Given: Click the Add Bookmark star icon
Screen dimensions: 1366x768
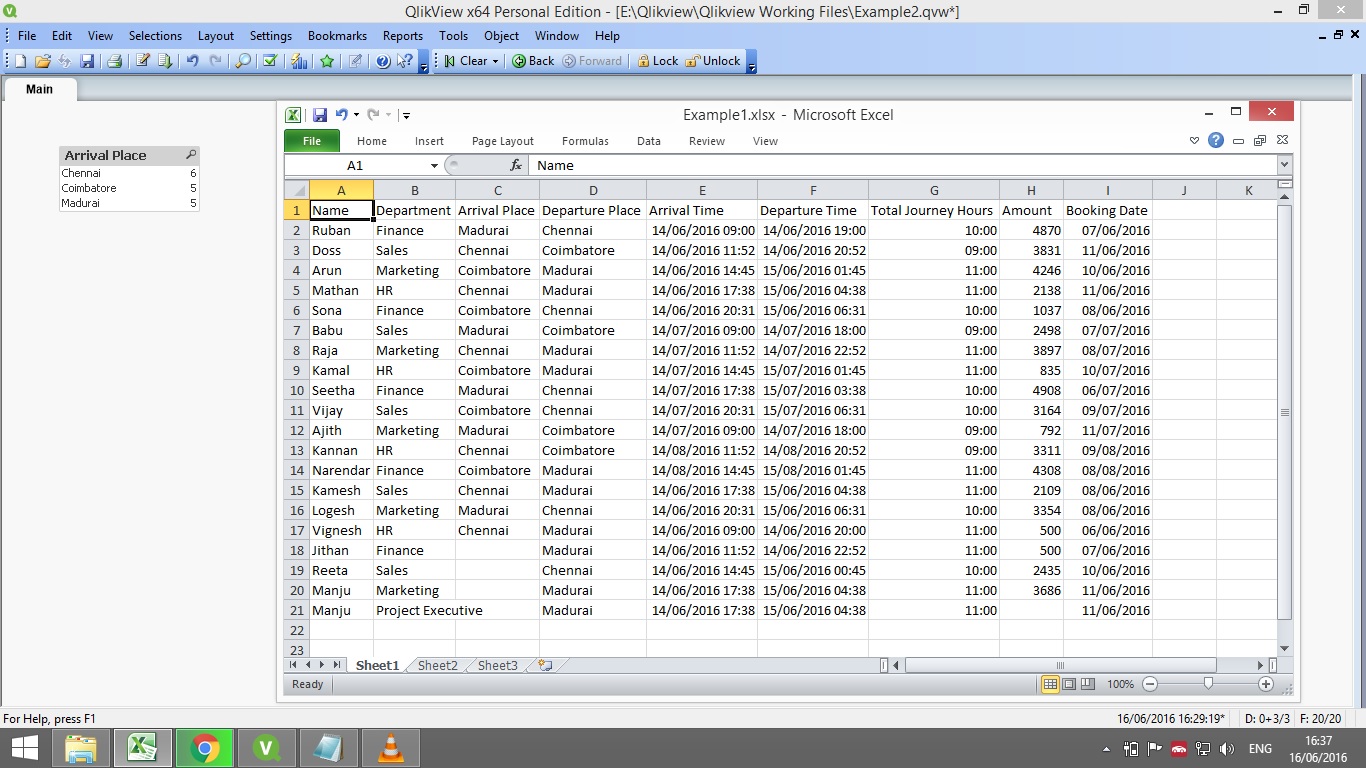Looking at the screenshot, I should tap(327, 61).
